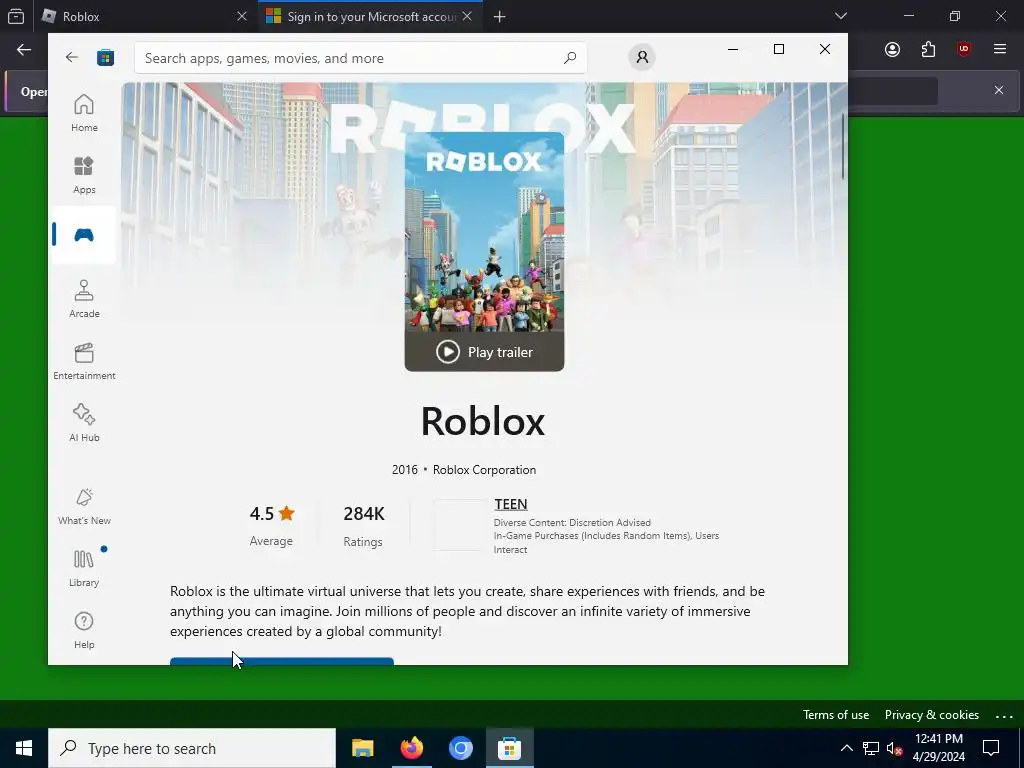Open Privacy & cookies link
This screenshot has height=768, width=1024.
click(932, 714)
